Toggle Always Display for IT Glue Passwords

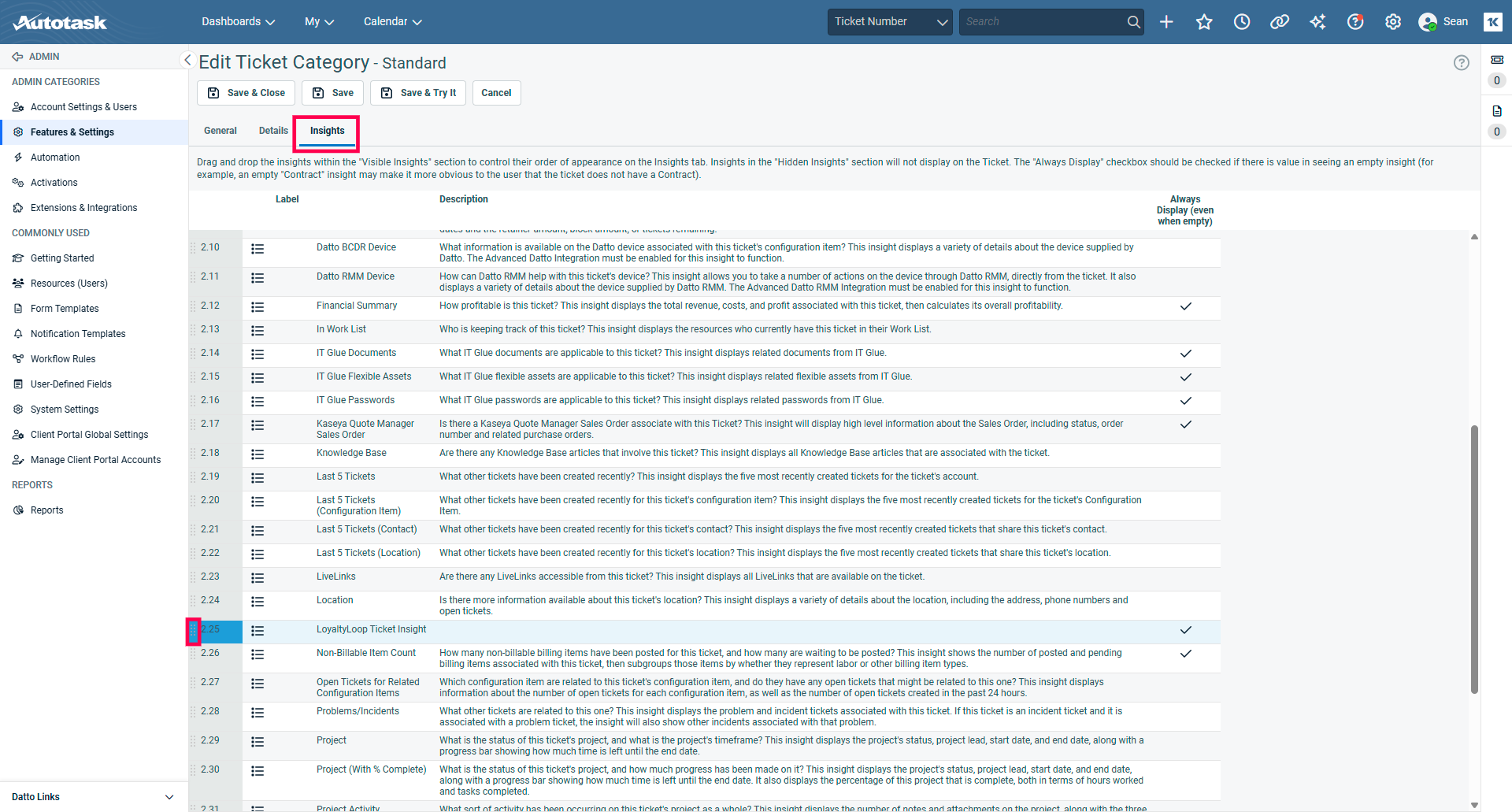click(x=1185, y=401)
